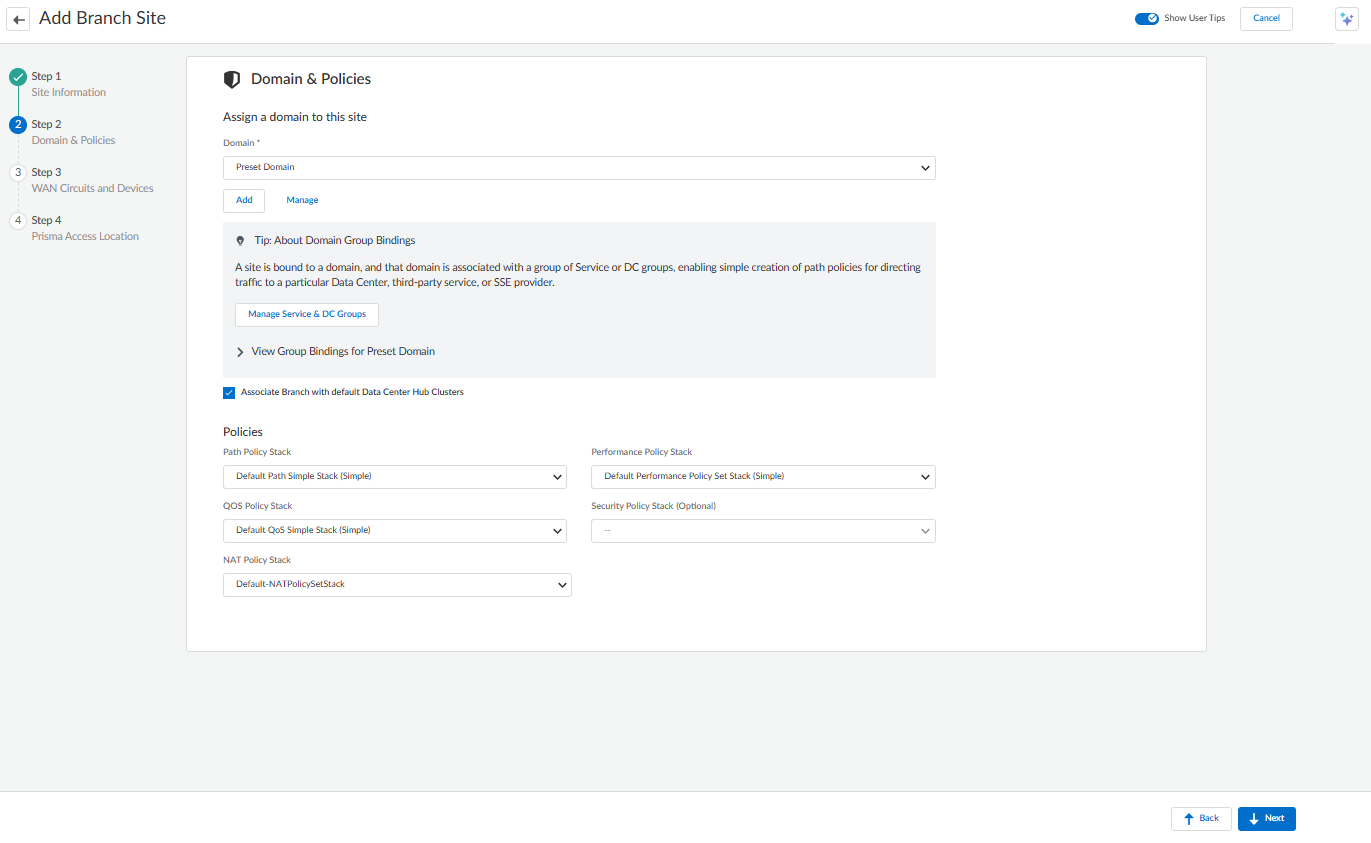This screenshot has width=1371, height=843.
Task: Open the Performance Policy Stack dropdown
Action: 763,477
